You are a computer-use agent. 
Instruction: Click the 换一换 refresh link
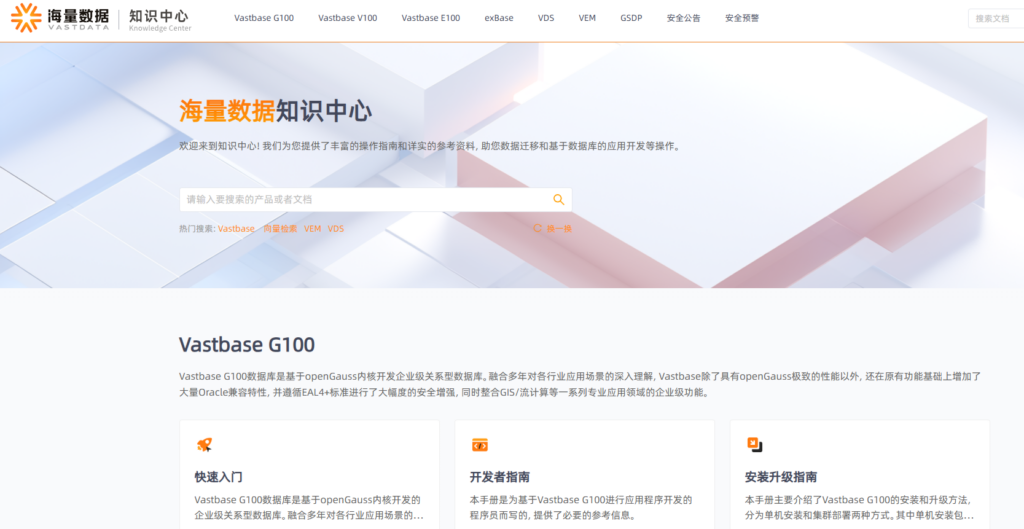pos(559,229)
